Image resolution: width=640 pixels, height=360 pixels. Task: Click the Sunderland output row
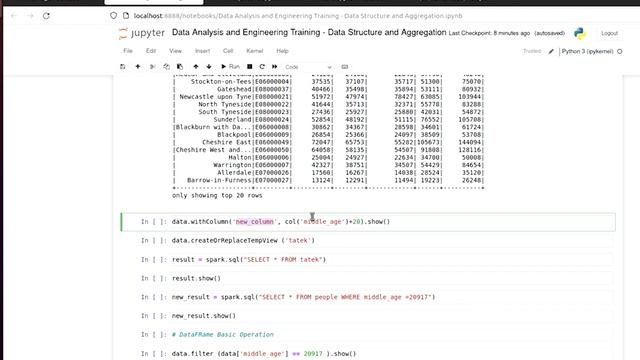pos(329,120)
